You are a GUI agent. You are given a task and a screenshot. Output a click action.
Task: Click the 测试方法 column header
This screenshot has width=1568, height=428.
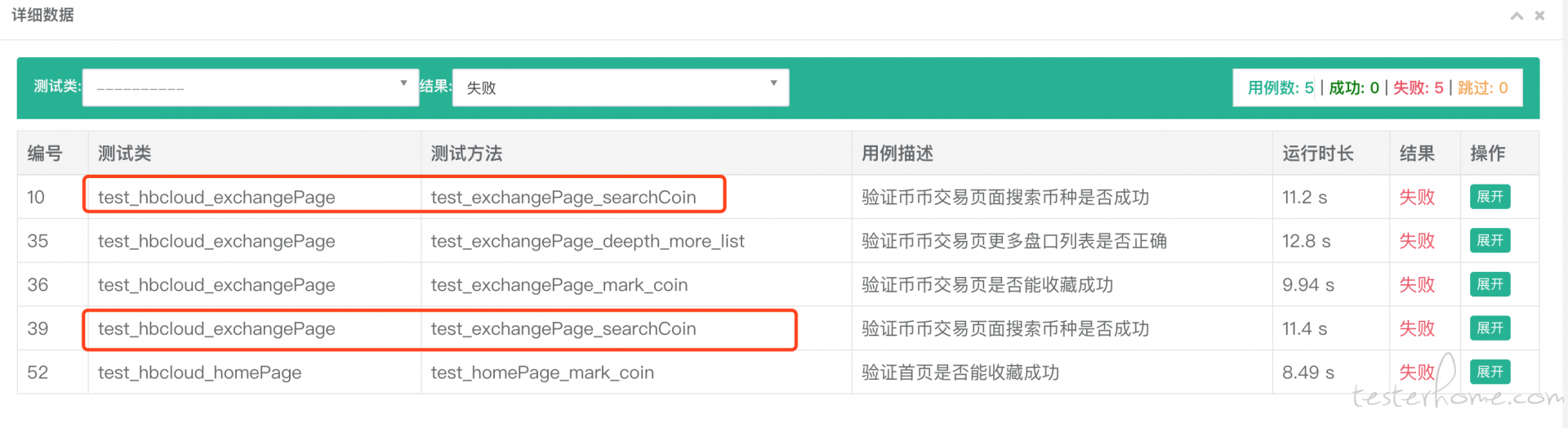(466, 154)
